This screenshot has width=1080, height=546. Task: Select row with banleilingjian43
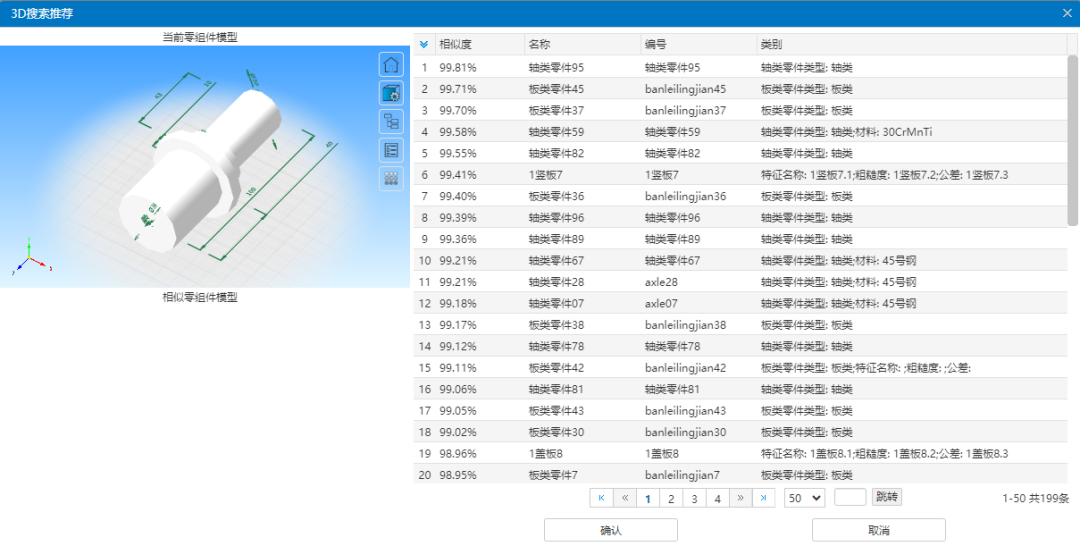pos(740,410)
